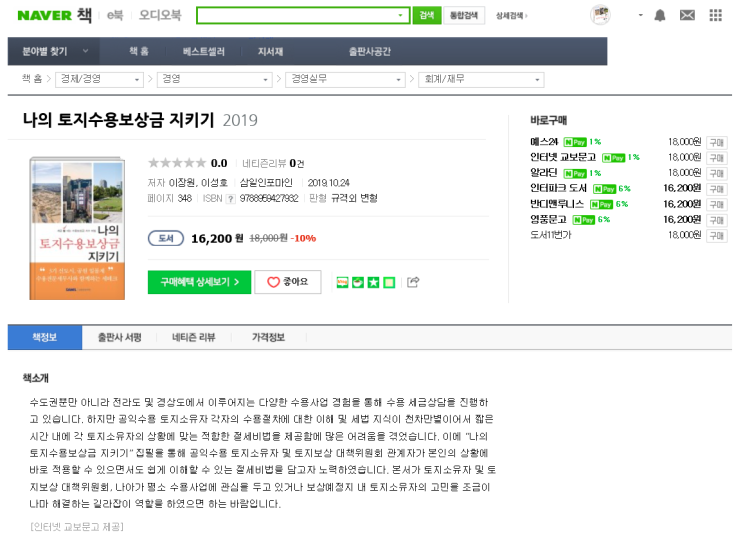The width and height of the screenshot is (743, 542).
Task: Share via the cafe icon
Action: pos(358,283)
